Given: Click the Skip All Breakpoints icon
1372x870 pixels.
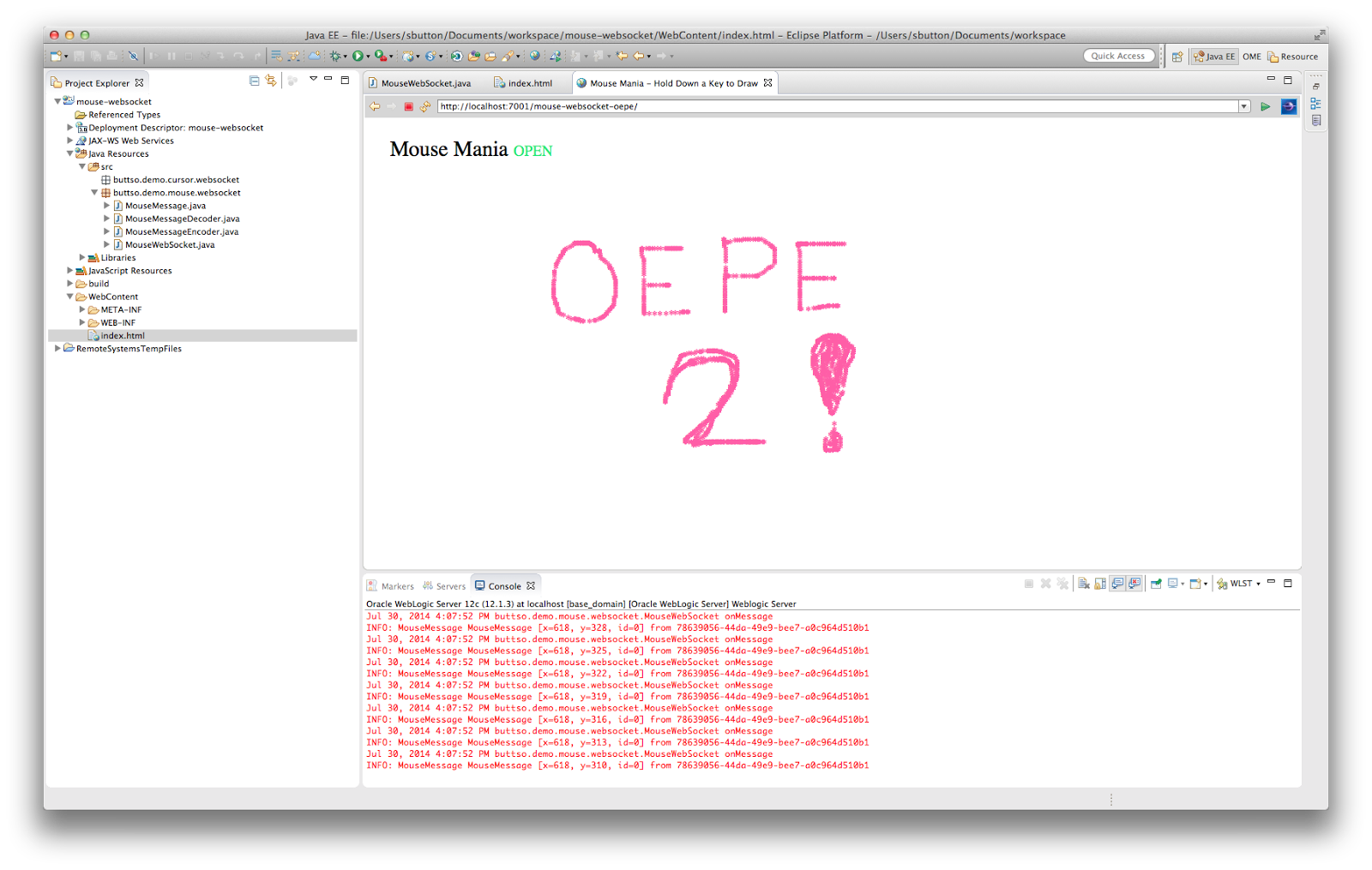Looking at the screenshot, I should [x=133, y=56].
